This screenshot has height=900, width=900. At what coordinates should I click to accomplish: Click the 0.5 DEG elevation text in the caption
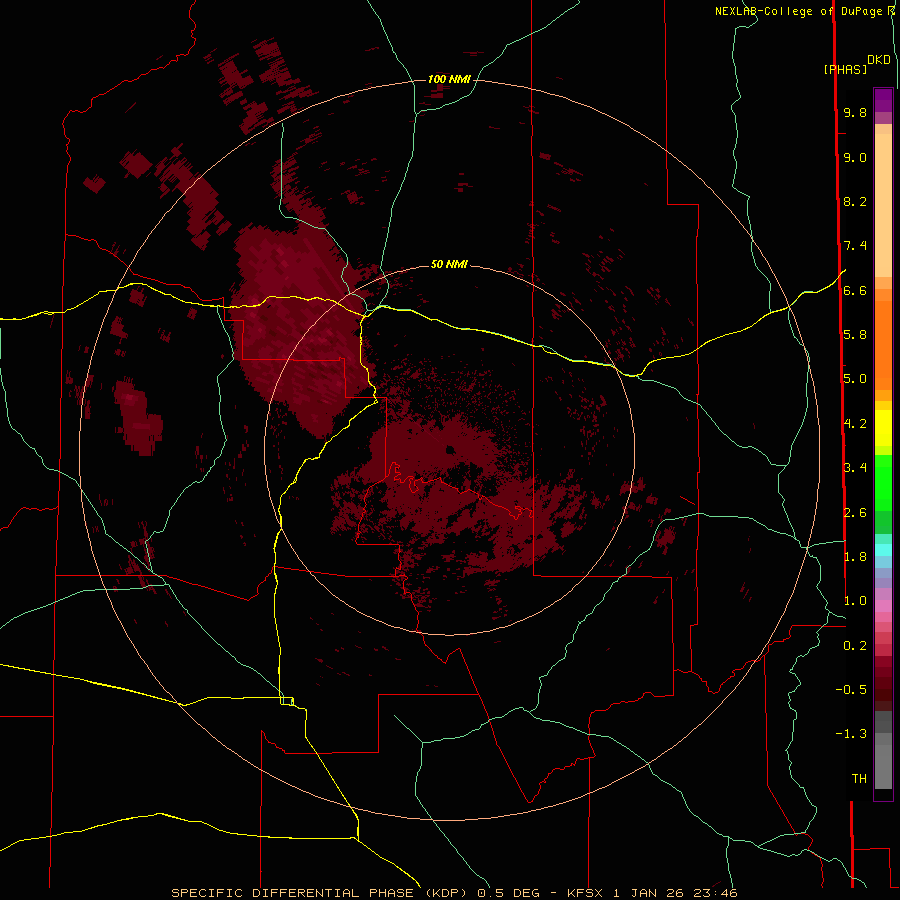(x=509, y=893)
